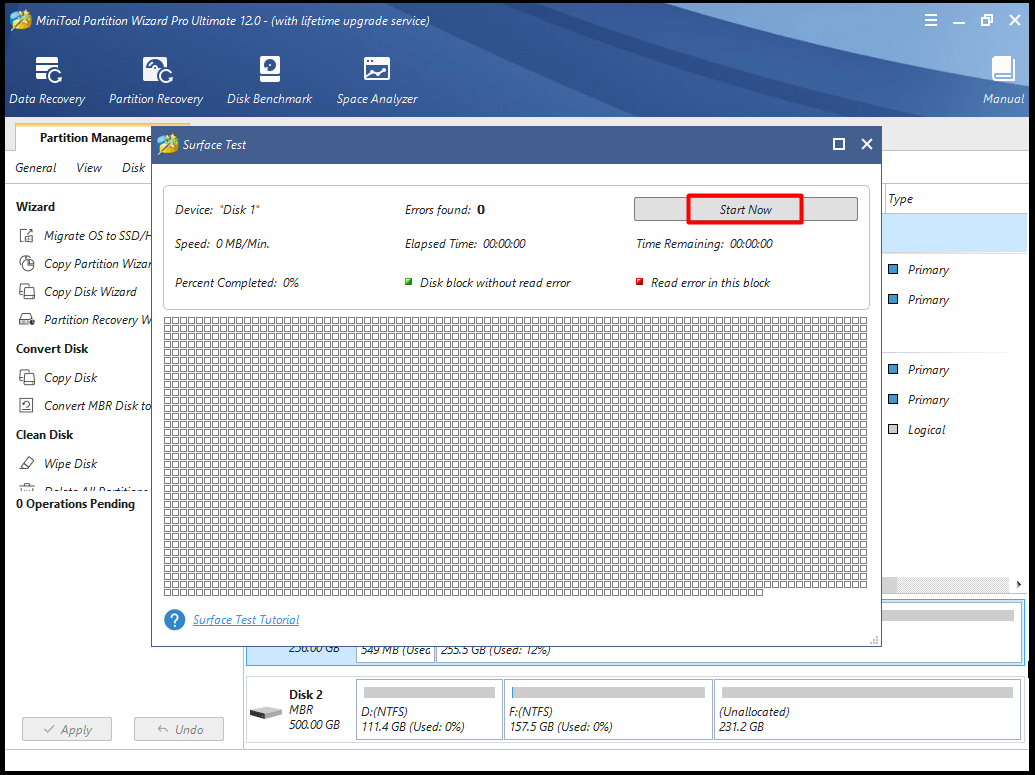This screenshot has height=775, width=1035.
Task: Launch Partition Recovery from the toolbar
Action: point(156,81)
